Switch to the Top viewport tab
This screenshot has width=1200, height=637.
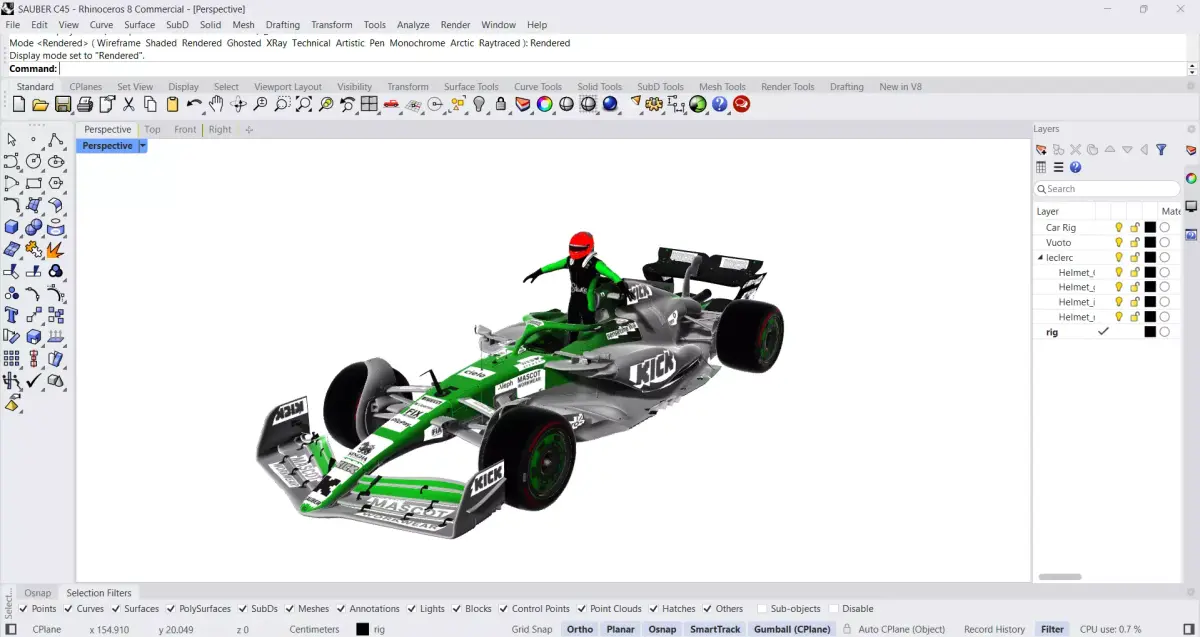click(x=152, y=129)
